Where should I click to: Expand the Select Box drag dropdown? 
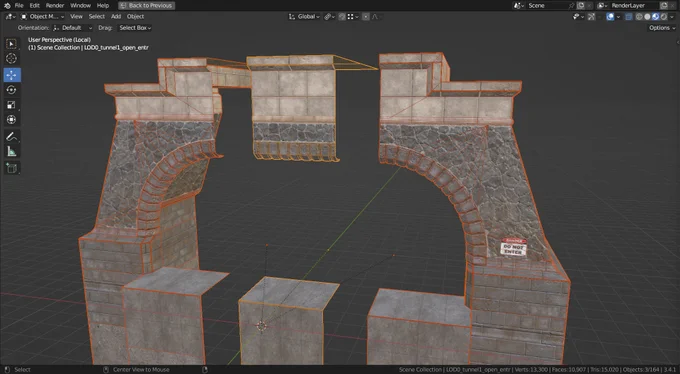(135, 28)
